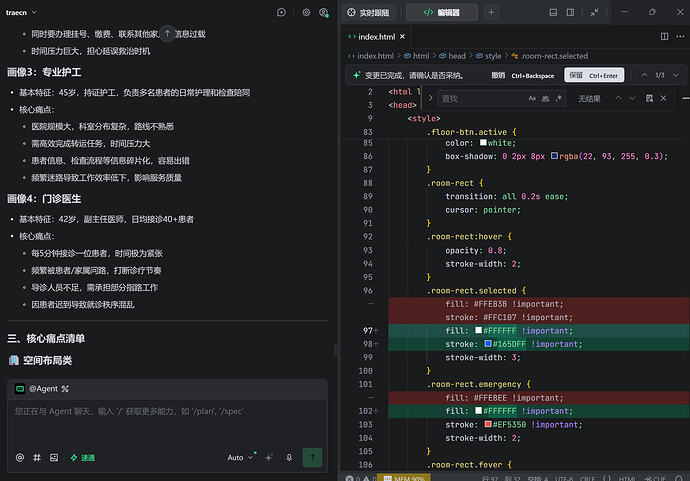
Task: Click the 画像3：专业护工 heading
Action: tap(44, 72)
